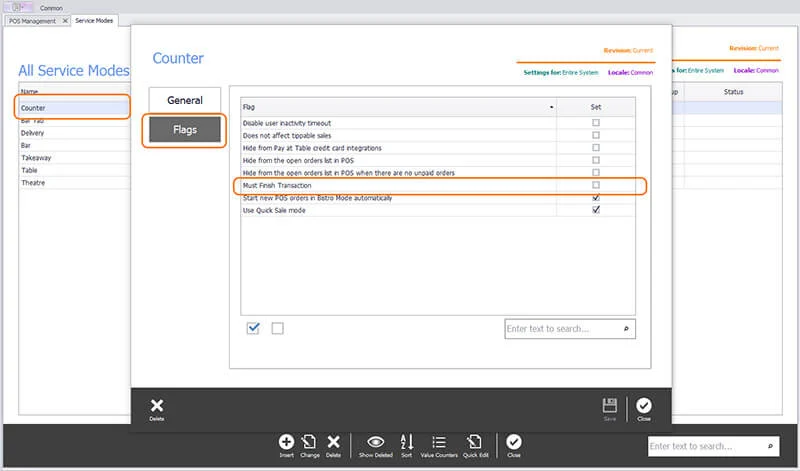
Task: Click the Quick Edit icon
Action: point(474,442)
